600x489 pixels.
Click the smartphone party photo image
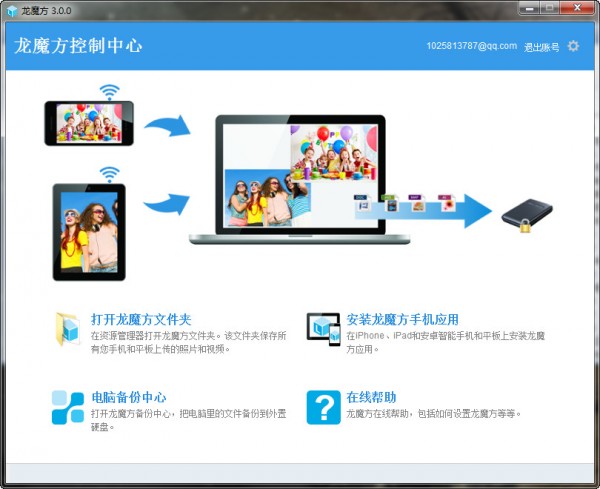[89, 123]
